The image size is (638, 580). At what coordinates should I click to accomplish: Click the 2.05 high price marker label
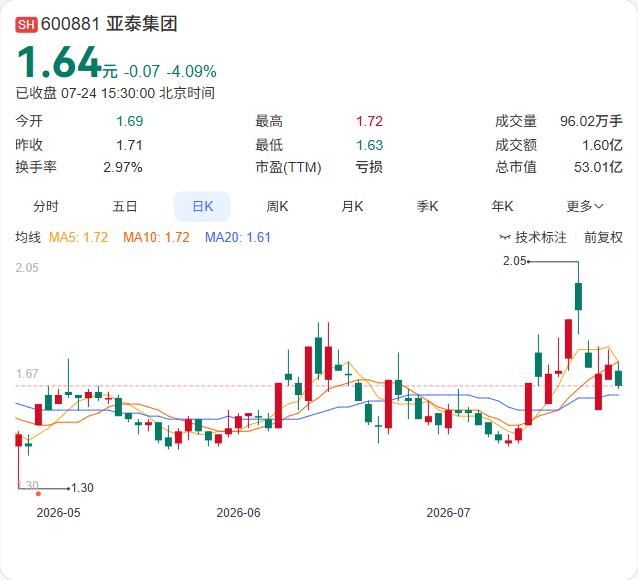[x=514, y=260]
